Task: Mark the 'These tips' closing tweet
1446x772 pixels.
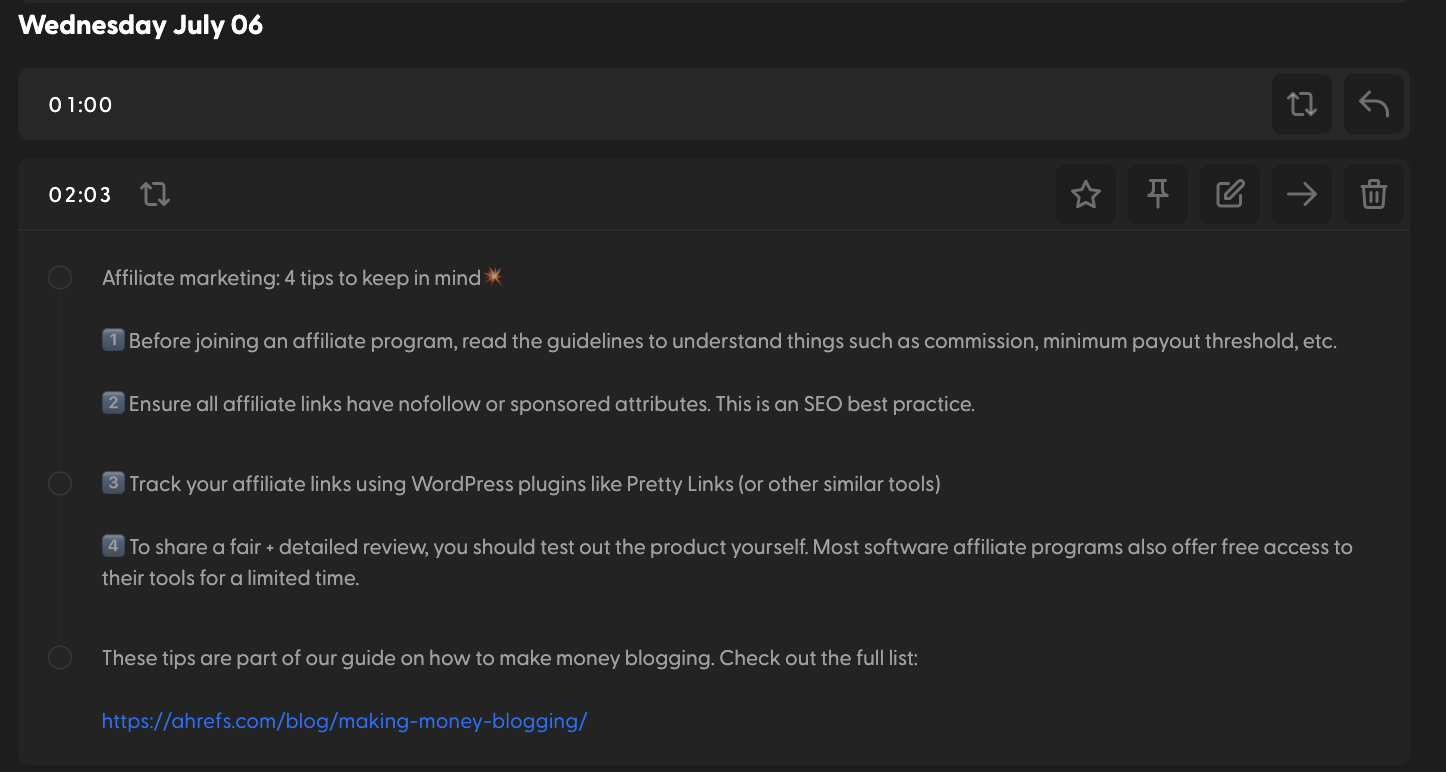Action: click(59, 657)
